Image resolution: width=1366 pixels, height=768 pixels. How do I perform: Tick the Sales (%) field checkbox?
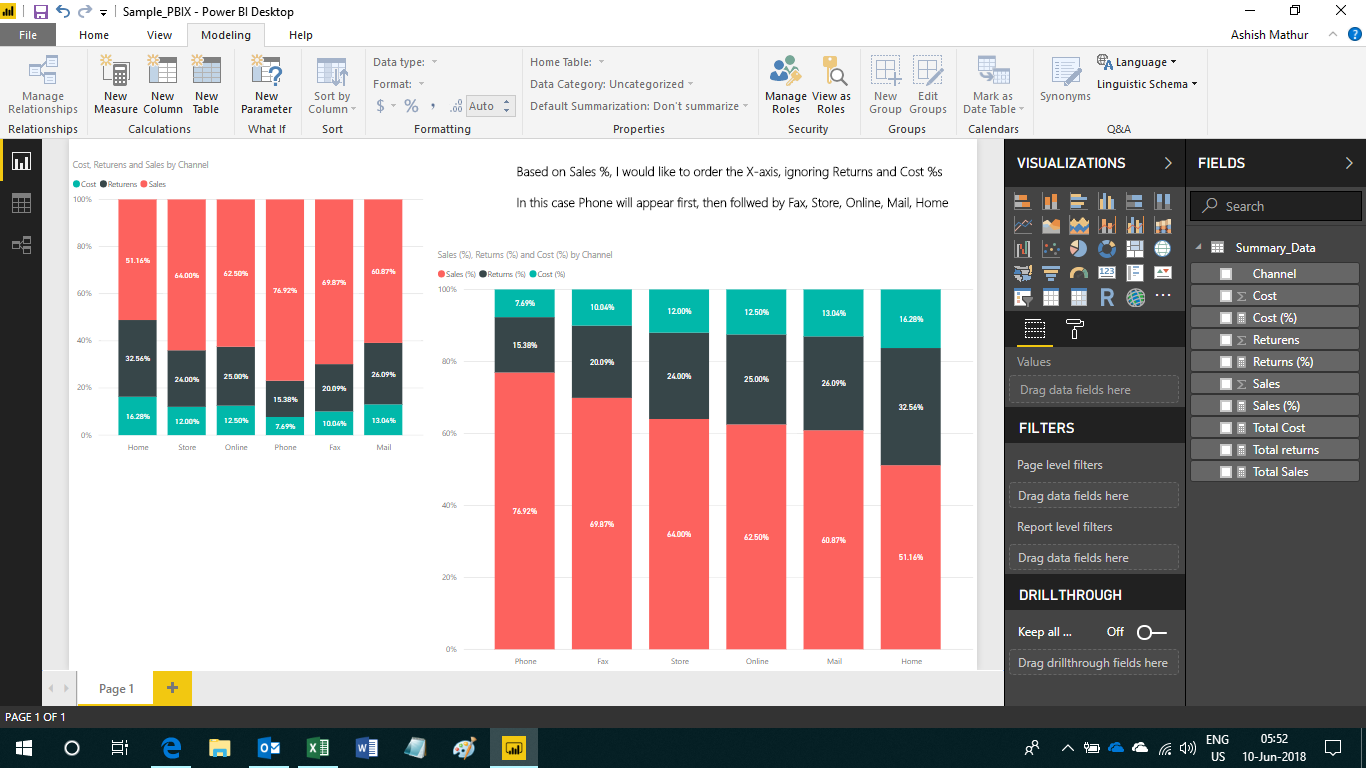tap(1226, 406)
